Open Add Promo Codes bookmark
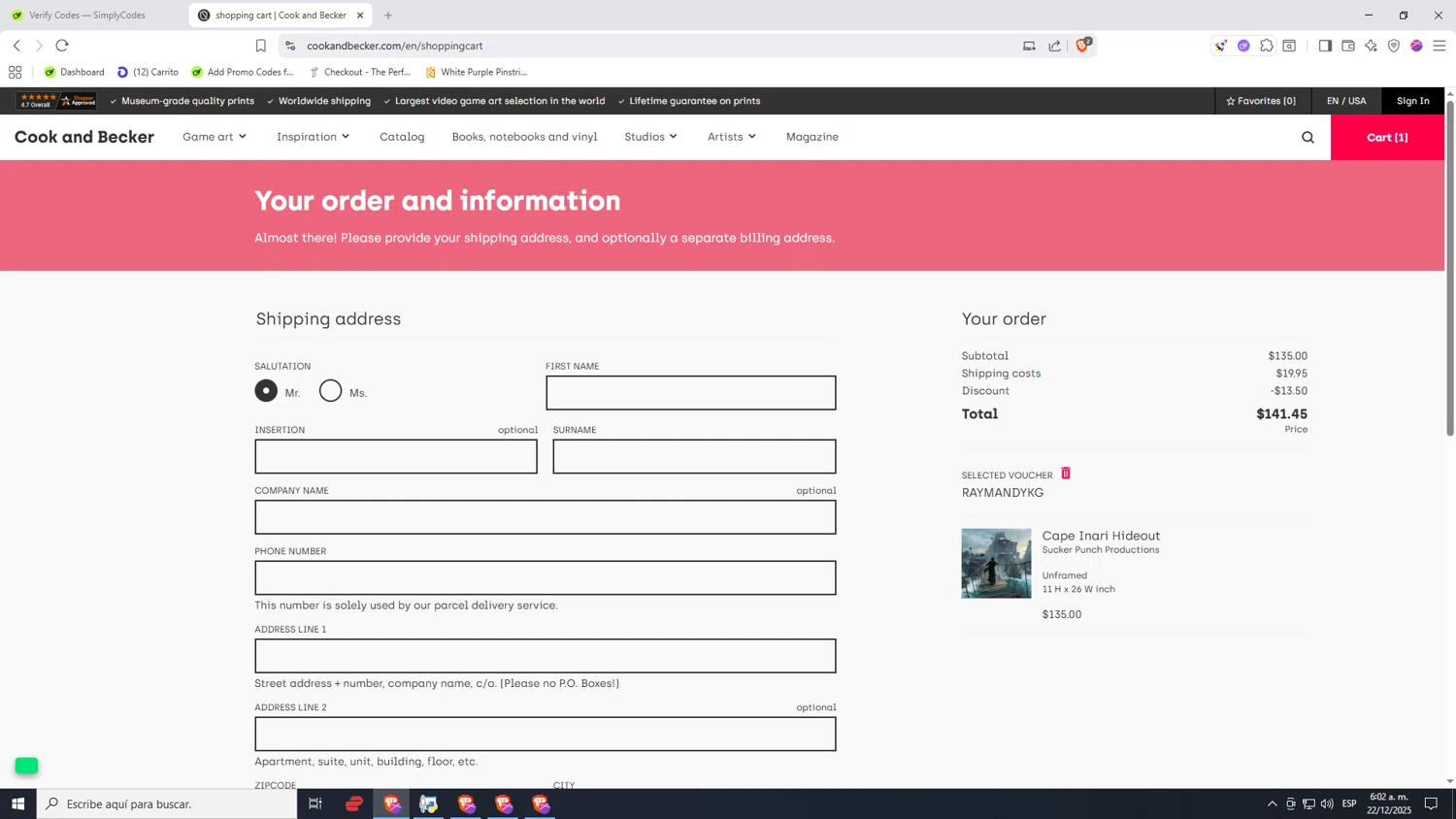Image resolution: width=1456 pixels, height=819 pixels. tap(243, 72)
